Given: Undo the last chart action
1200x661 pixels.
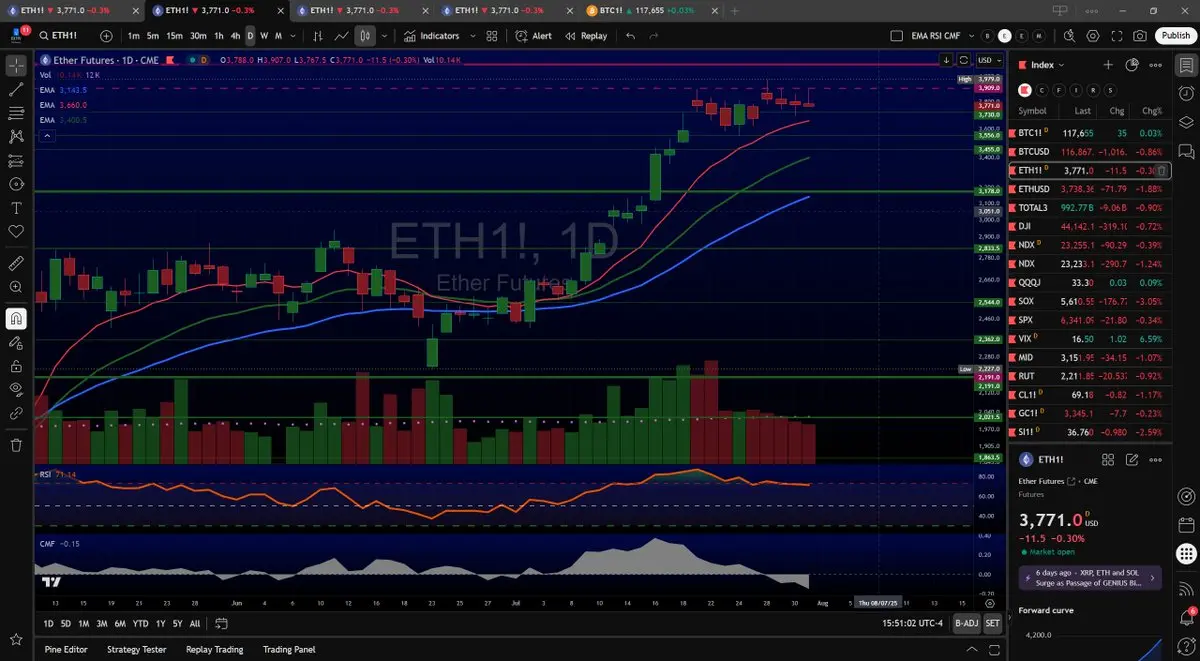Looking at the screenshot, I should [630, 36].
